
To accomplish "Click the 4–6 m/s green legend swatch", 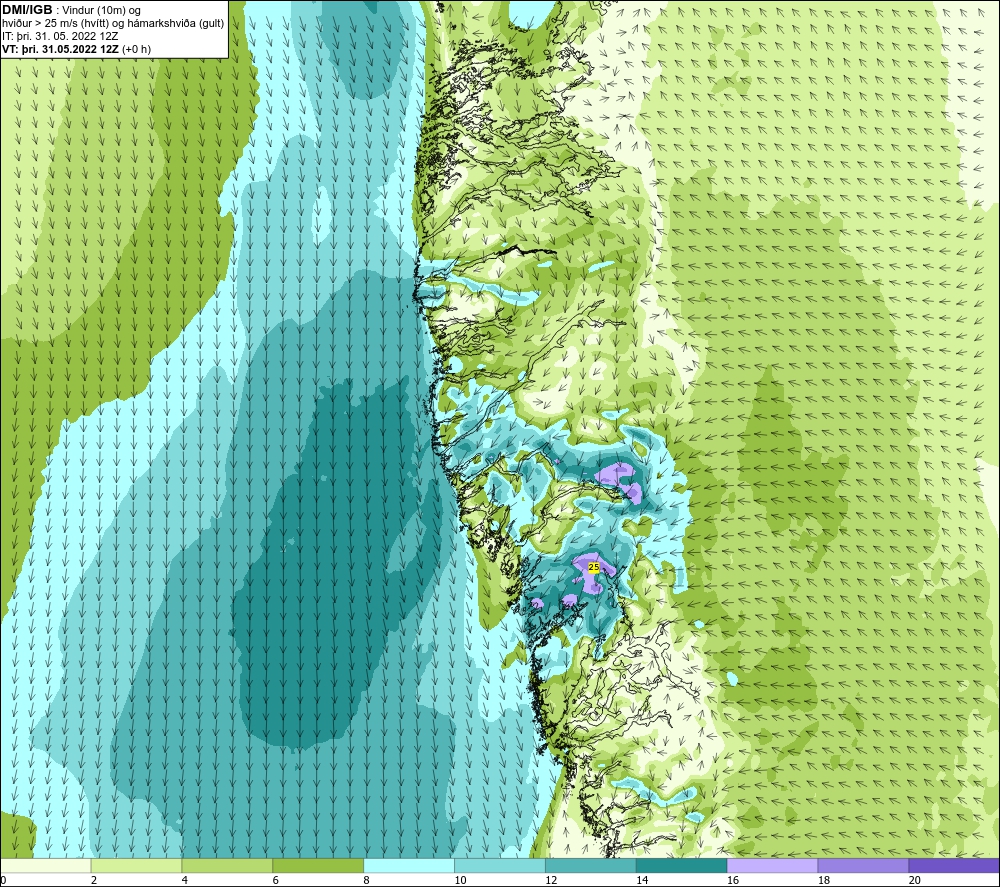I will coord(227,865).
